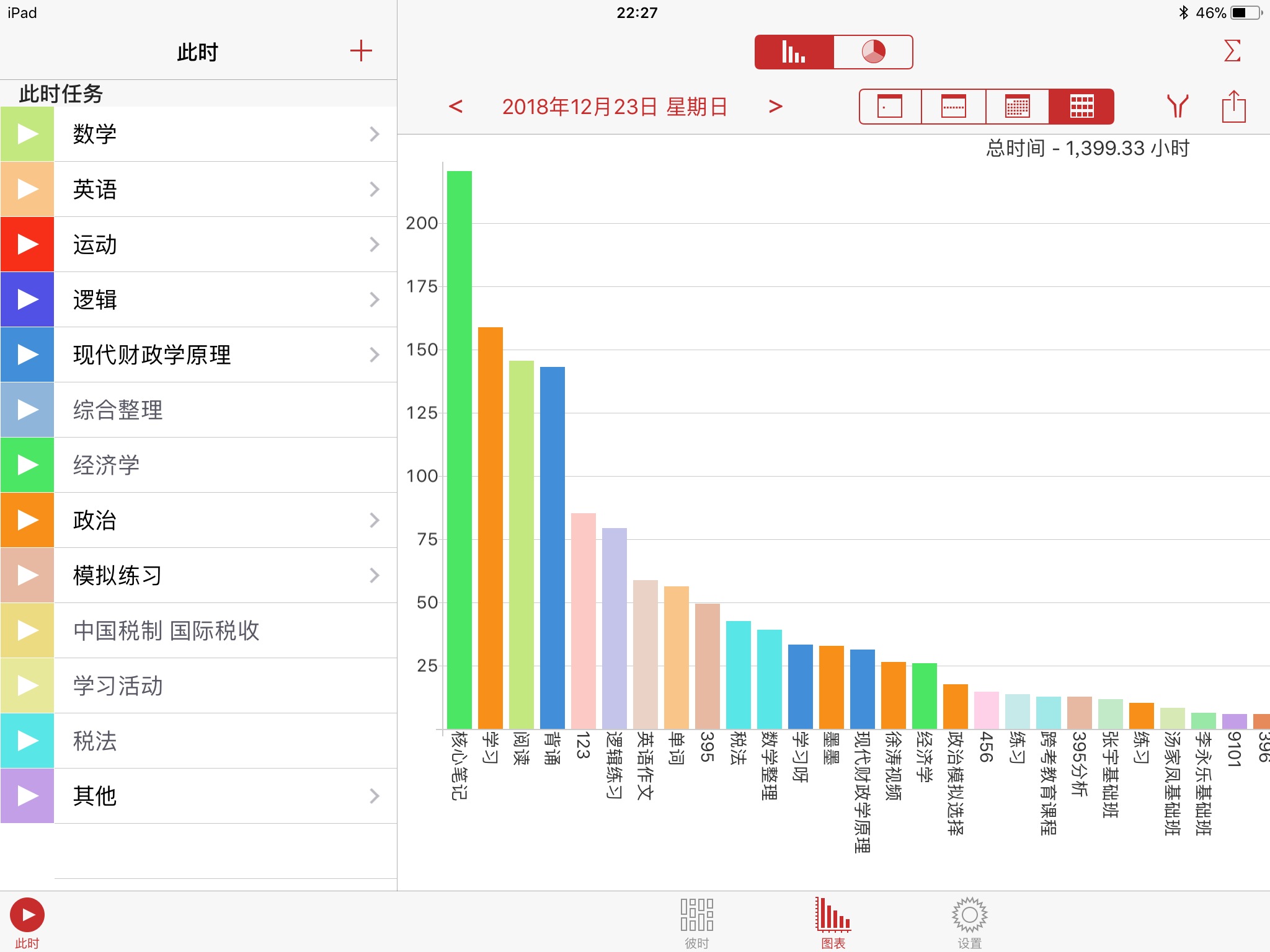Tap the cyan 税法 bar in chart
The width and height of the screenshot is (1270, 952).
pos(739,674)
